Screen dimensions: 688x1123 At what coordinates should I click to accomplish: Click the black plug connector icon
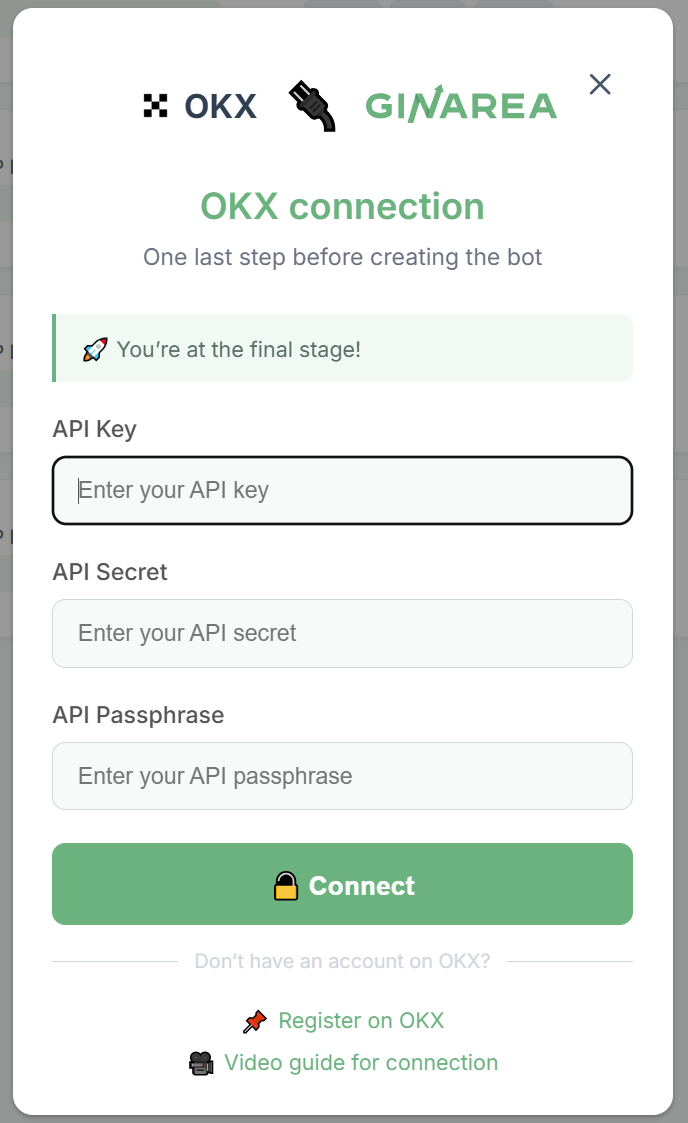coord(312,106)
